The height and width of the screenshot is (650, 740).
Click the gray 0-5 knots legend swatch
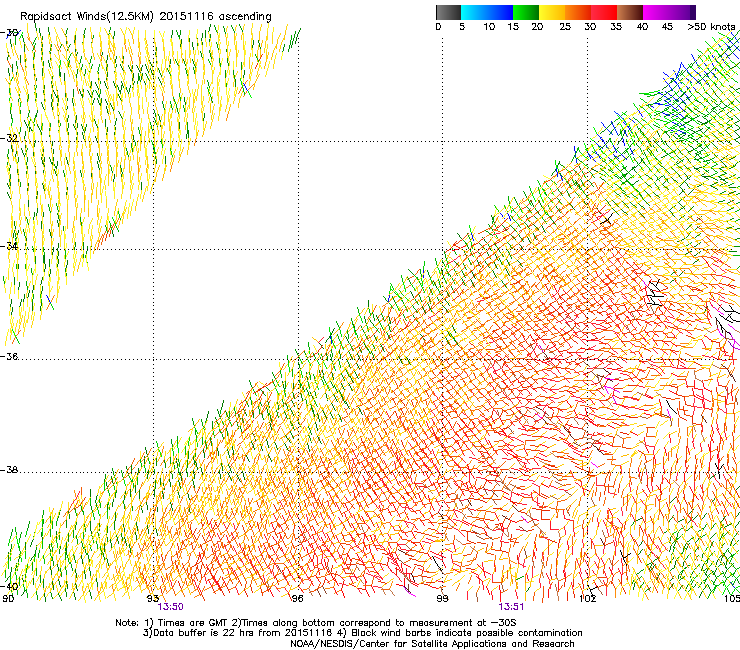coord(448,12)
